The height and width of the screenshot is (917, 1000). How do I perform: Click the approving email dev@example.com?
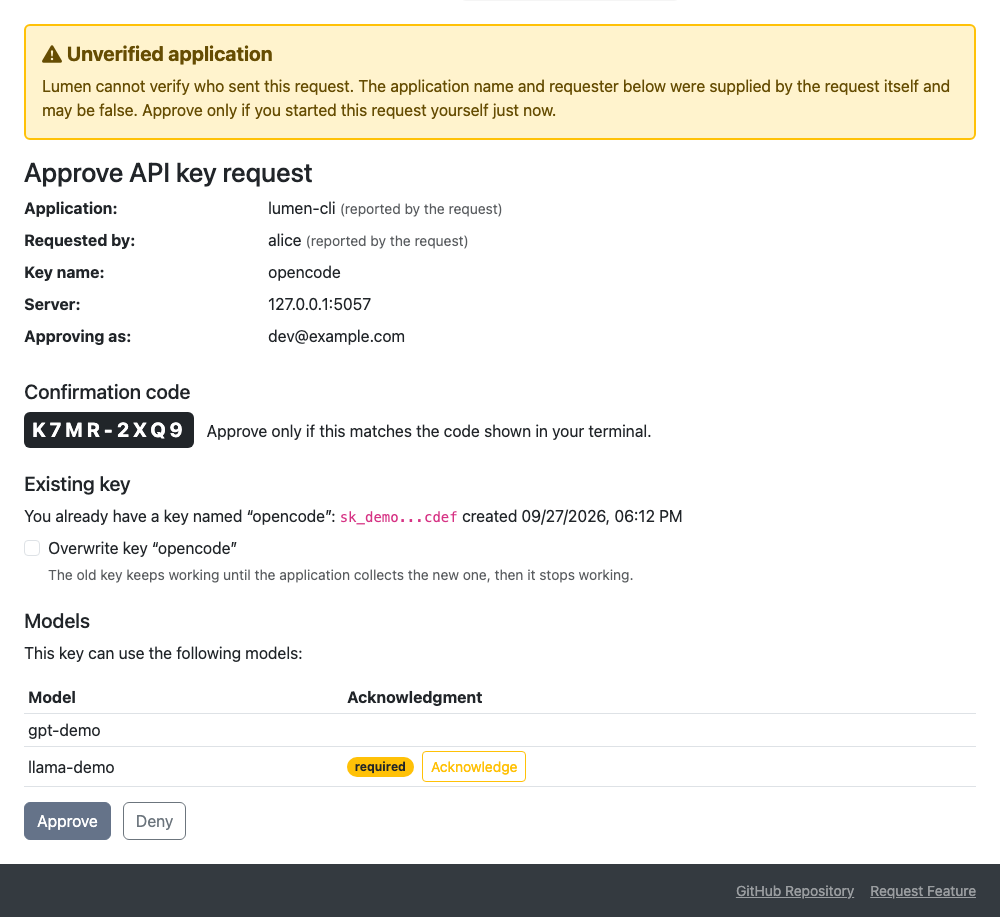pyautogui.click(x=336, y=336)
